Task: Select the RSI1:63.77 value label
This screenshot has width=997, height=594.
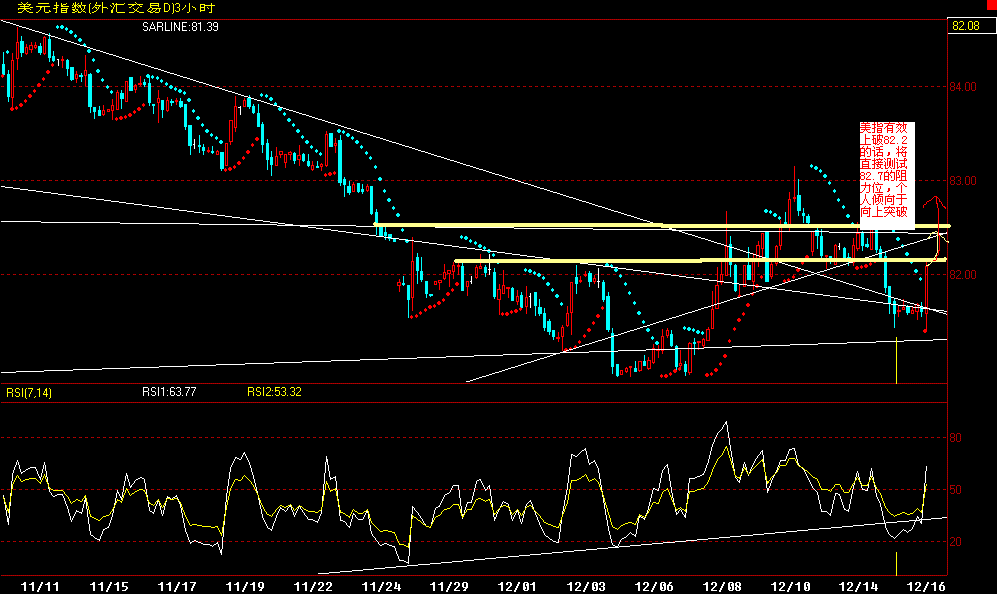Action: click(169, 392)
